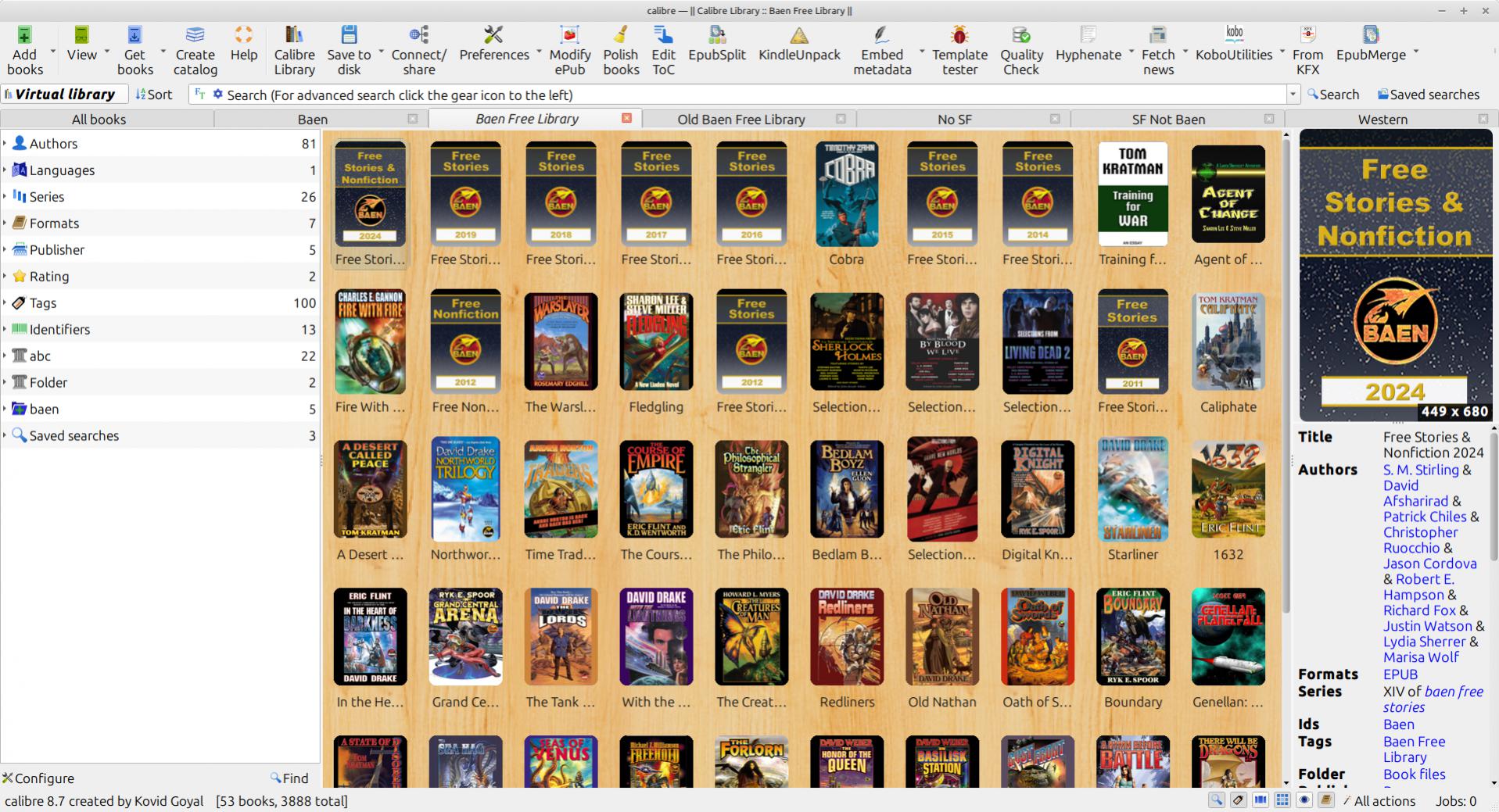Screen dimensions: 1499x812
Task: Toggle the Tag browser panel button
Action: pyautogui.click(x=1239, y=800)
